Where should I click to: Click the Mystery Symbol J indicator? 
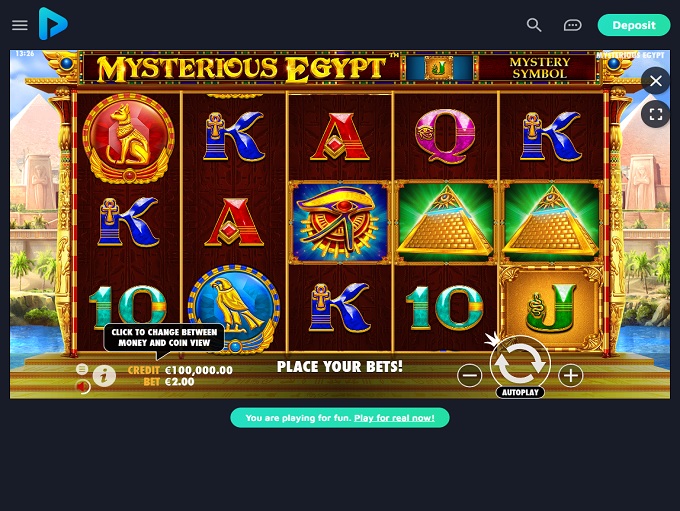click(439, 68)
